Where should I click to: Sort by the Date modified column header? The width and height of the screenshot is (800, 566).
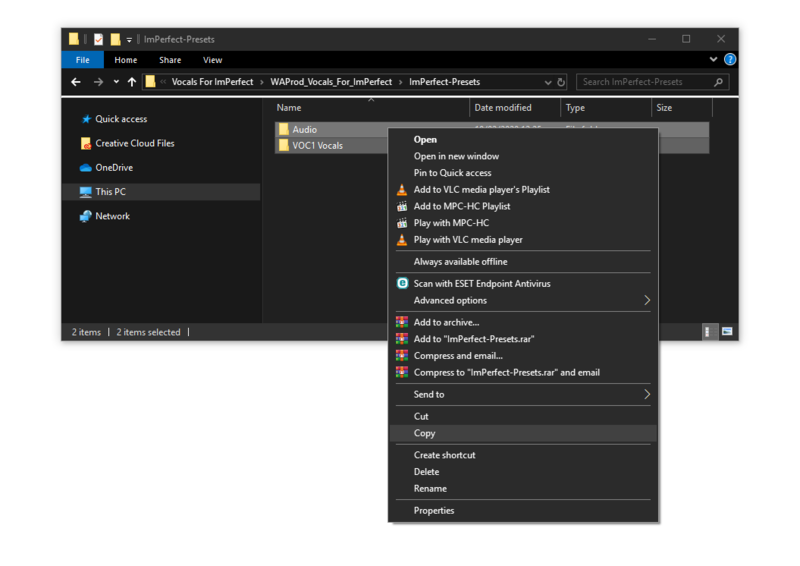(x=503, y=108)
